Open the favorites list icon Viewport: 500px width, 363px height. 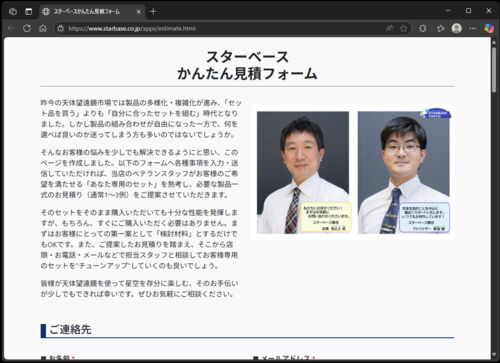point(441,28)
